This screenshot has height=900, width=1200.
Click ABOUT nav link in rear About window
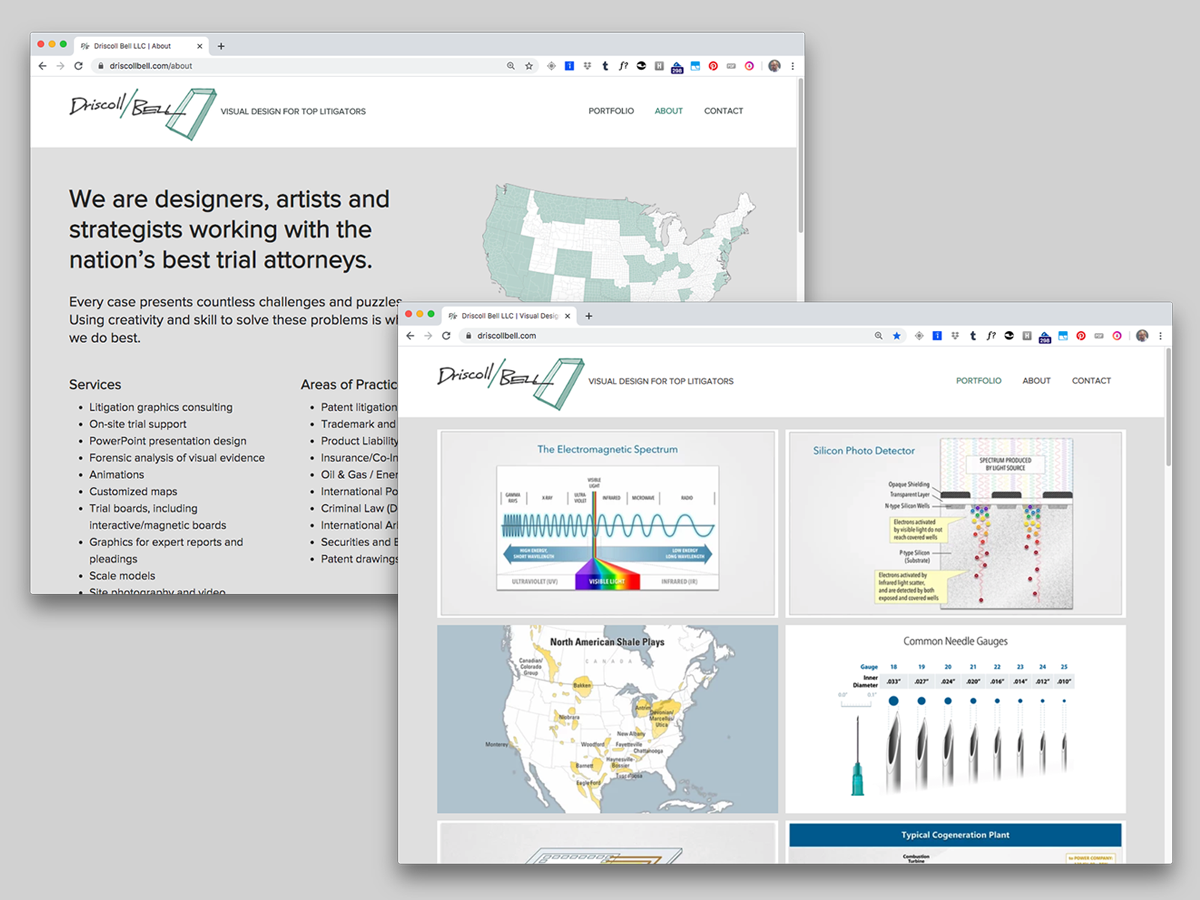[669, 111]
